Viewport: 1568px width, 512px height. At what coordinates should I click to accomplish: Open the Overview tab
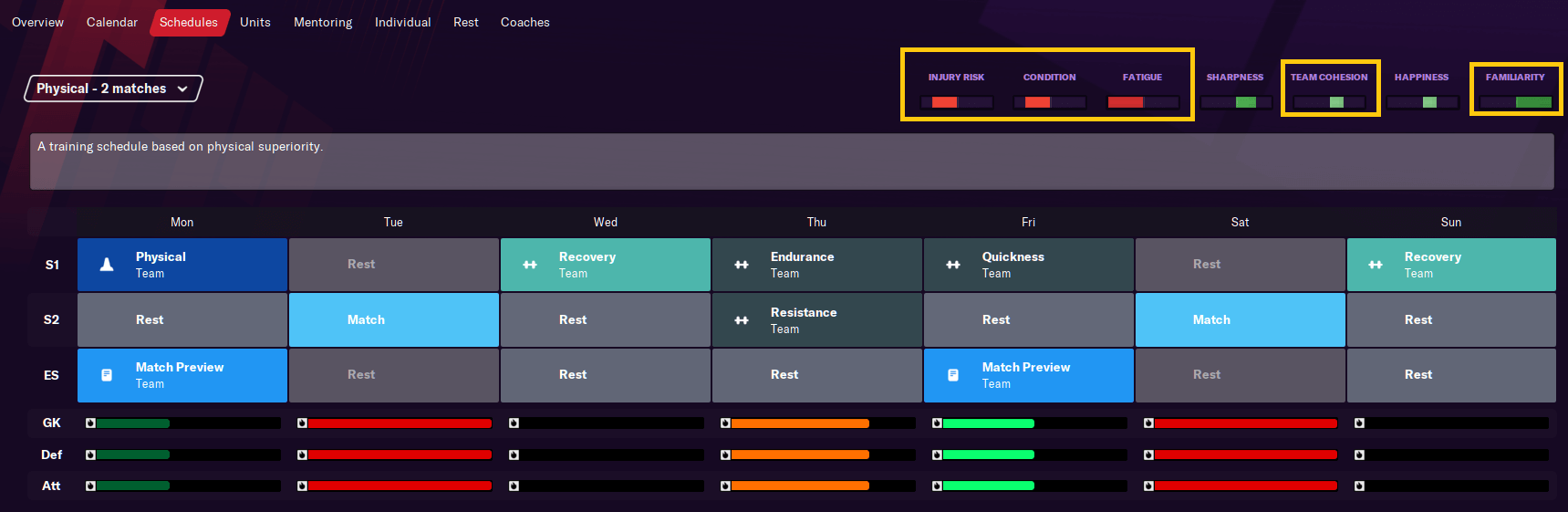(37, 22)
